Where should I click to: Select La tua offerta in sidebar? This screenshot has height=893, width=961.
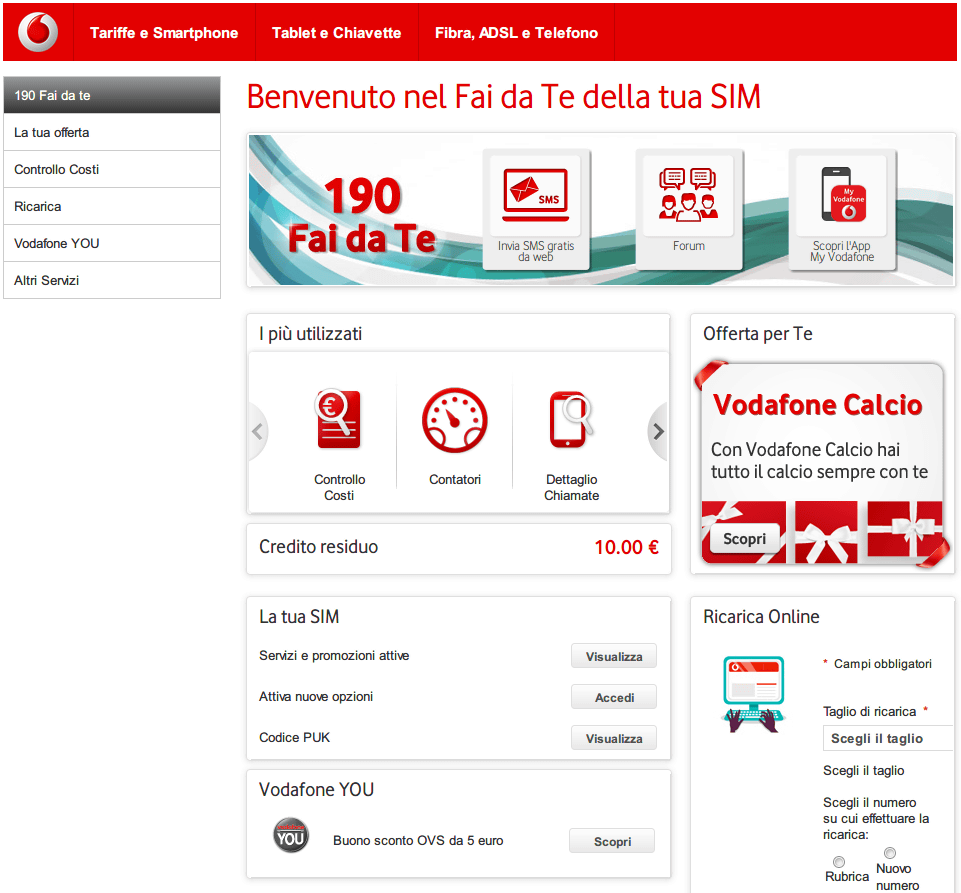click(x=112, y=132)
